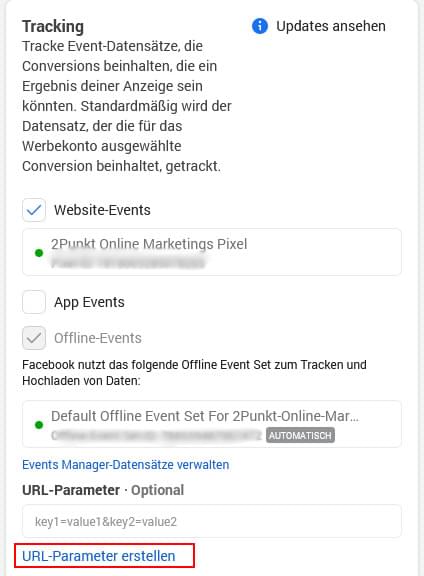
Task: Click the URL-Parameter erstellen link
Action: click(x=99, y=556)
